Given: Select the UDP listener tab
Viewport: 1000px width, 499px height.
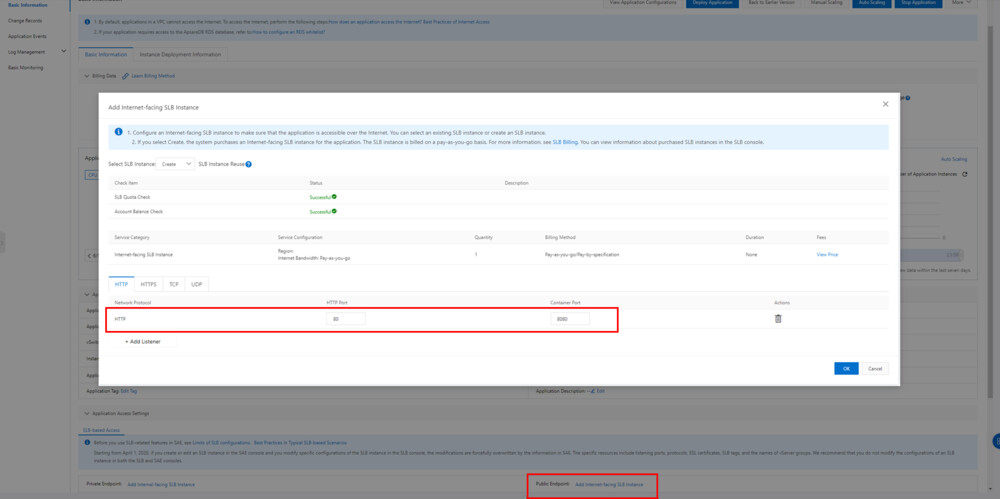Looking at the screenshot, I should (x=196, y=285).
